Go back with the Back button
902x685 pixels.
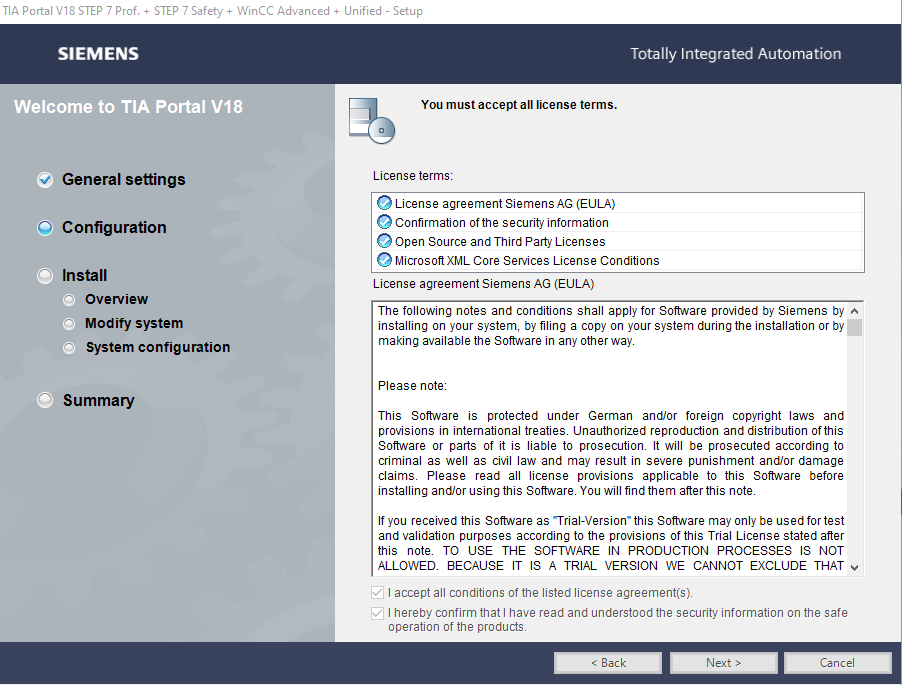pos(607,663)
